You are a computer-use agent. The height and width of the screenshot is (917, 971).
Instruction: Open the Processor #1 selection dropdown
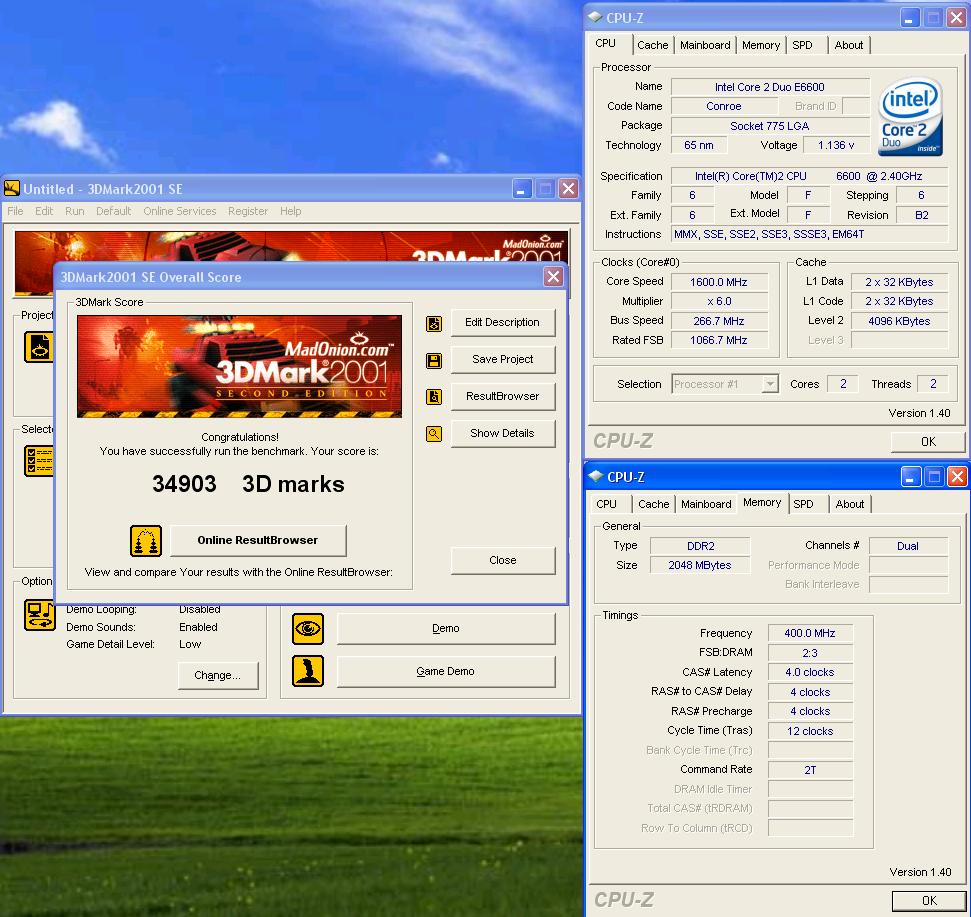(769, 384)
